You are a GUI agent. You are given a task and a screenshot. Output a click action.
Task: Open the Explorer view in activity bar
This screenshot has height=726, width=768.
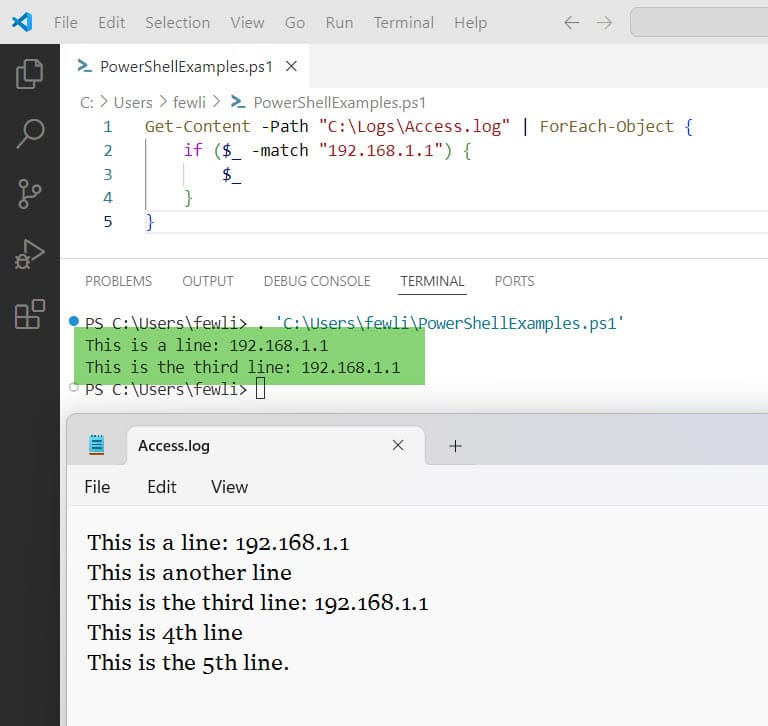[29, 74]
